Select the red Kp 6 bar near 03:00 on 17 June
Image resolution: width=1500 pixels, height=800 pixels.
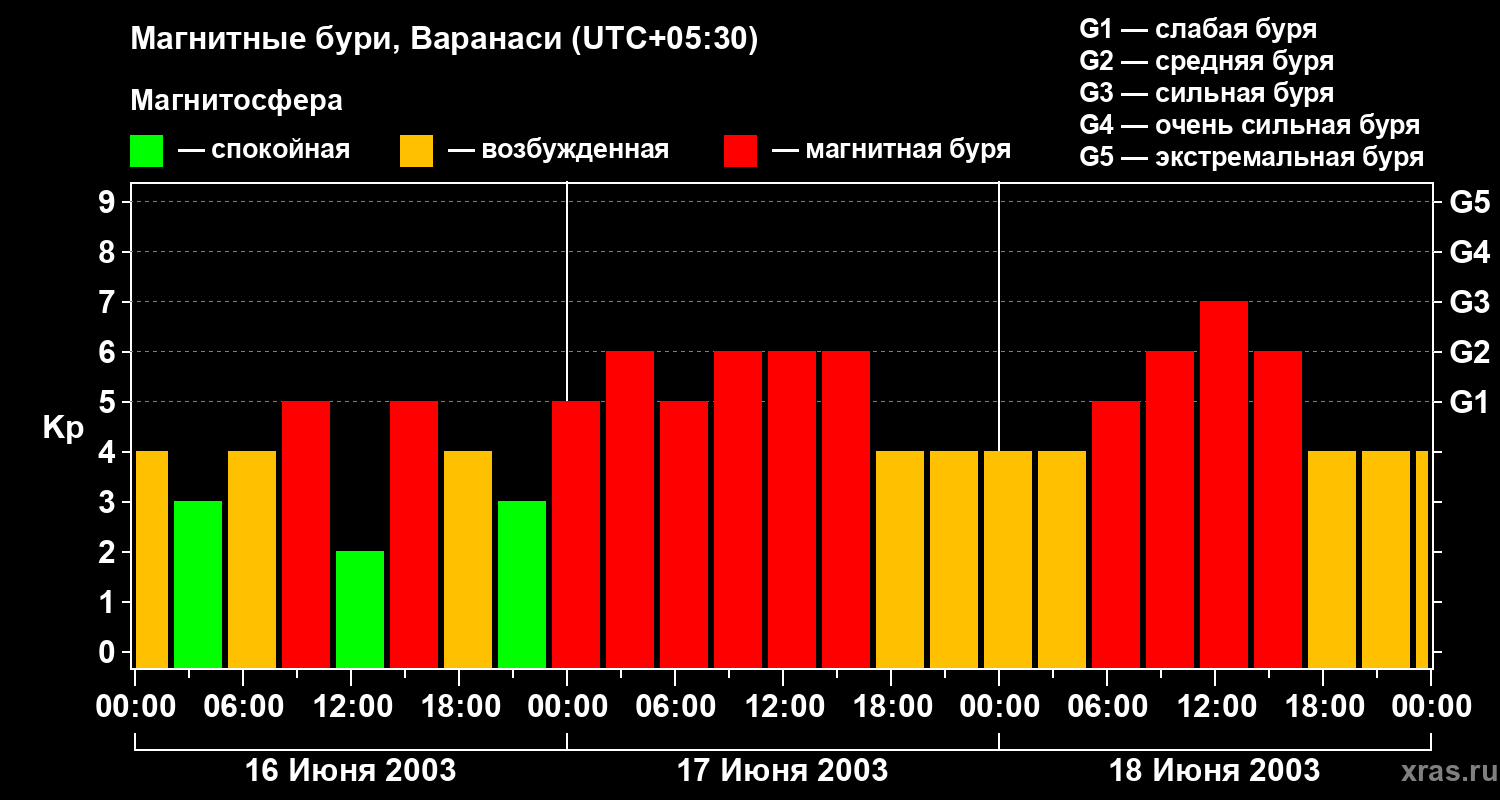point(630,509)
